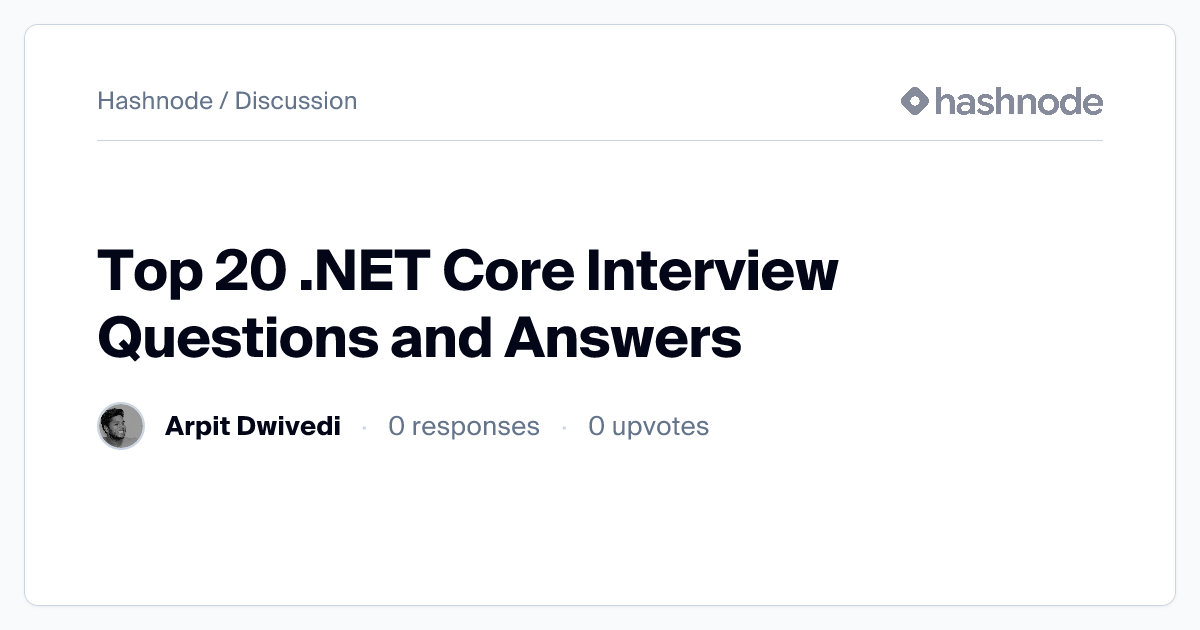Select Discussion in the breadcrumb
1200x630 pixels.
coord(296,101)
